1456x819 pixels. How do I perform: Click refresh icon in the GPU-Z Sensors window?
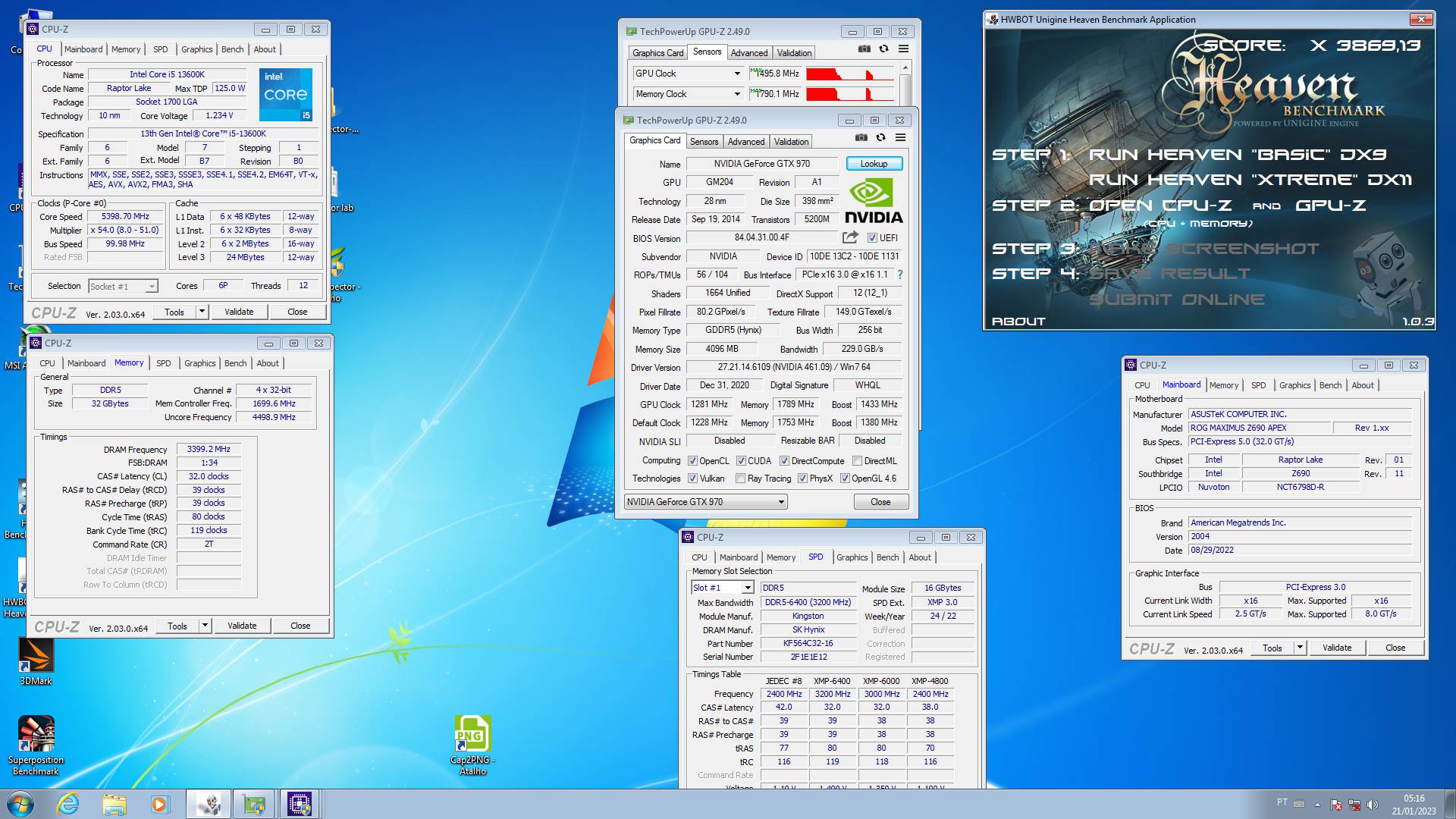883,49
